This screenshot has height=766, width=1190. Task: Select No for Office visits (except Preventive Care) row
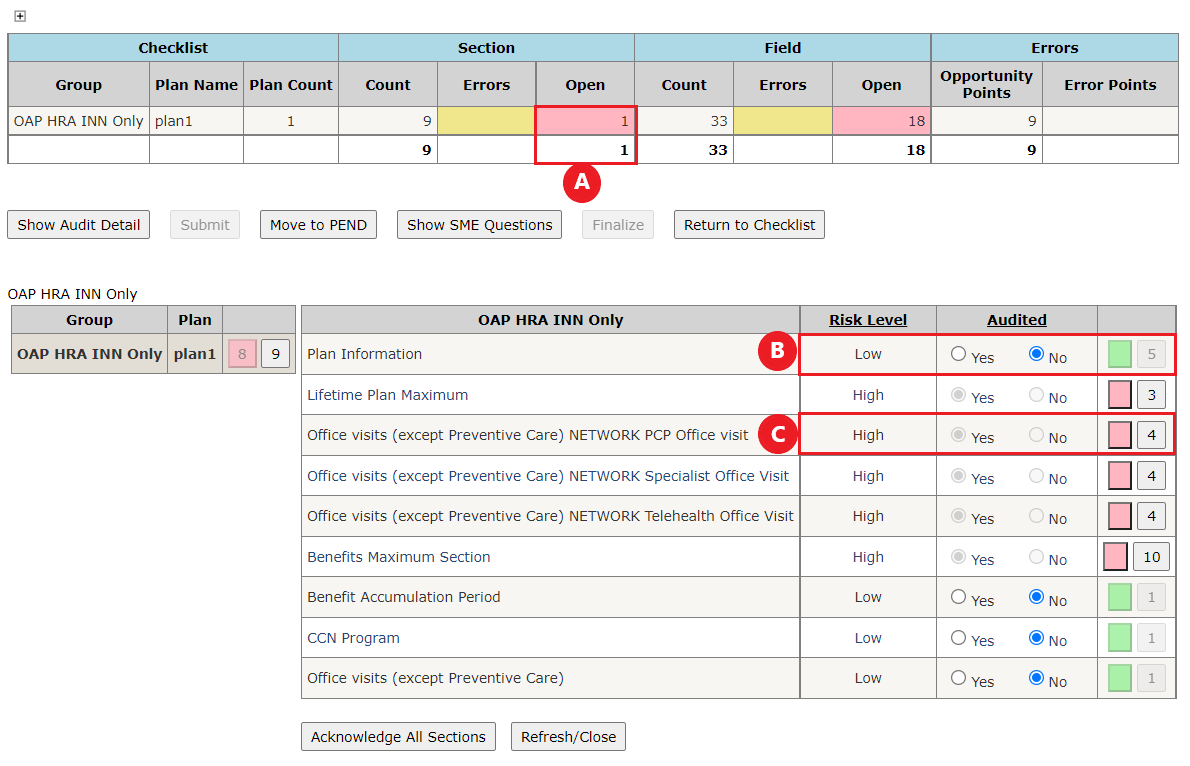click(x=1036, y=678)
